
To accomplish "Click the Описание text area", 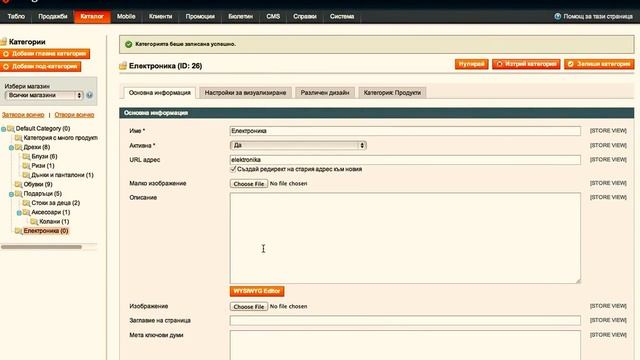I will (x=405, y=238).
